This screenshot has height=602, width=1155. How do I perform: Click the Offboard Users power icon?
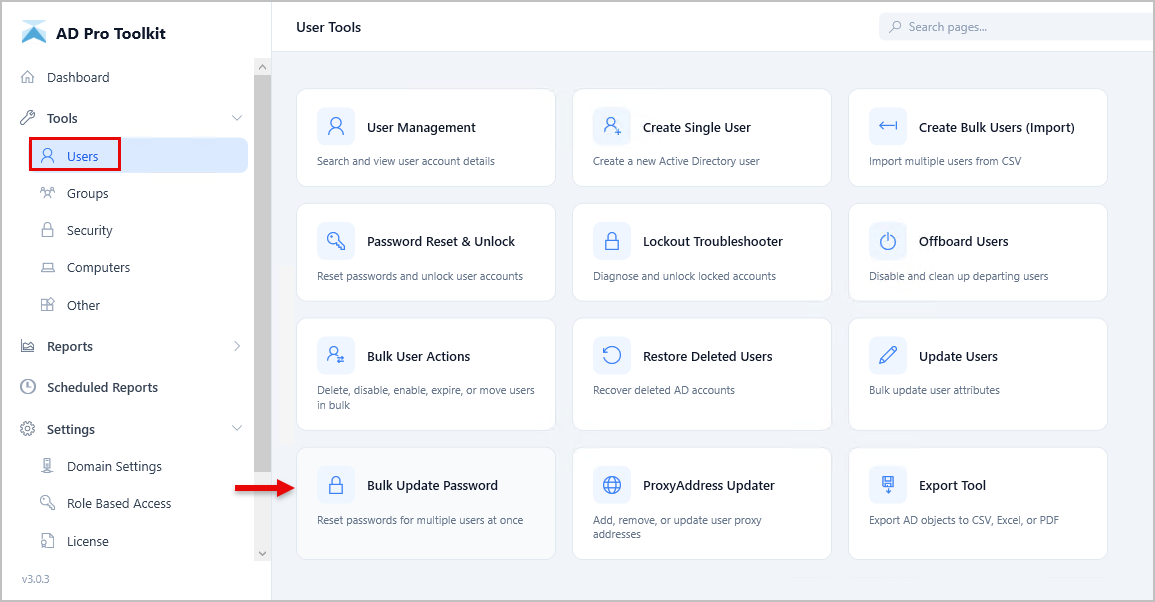(887, 240)
